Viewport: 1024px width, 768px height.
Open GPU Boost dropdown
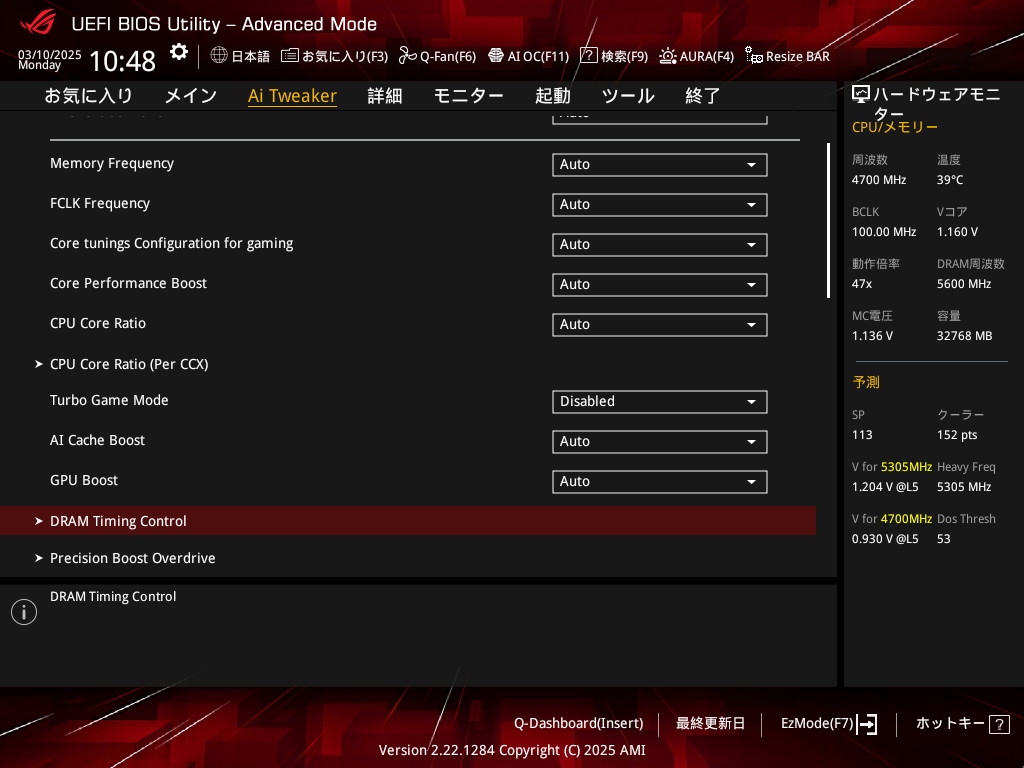point(660,481)
